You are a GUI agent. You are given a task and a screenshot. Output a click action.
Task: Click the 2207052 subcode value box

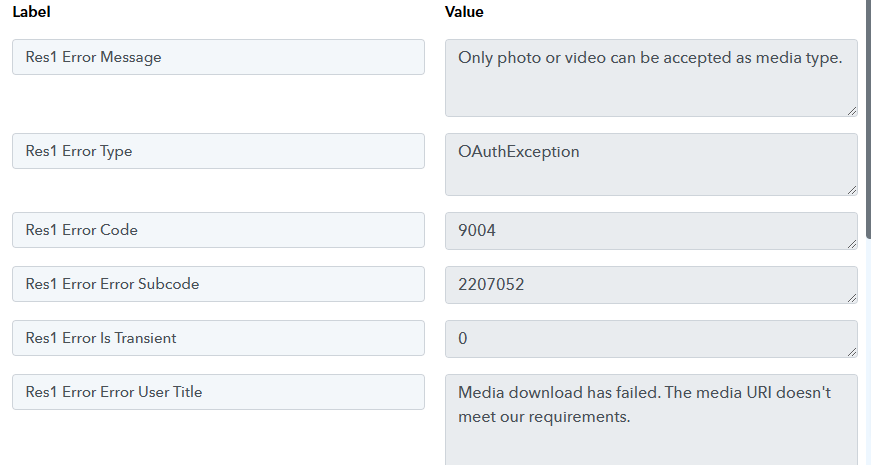click(651, 285)
